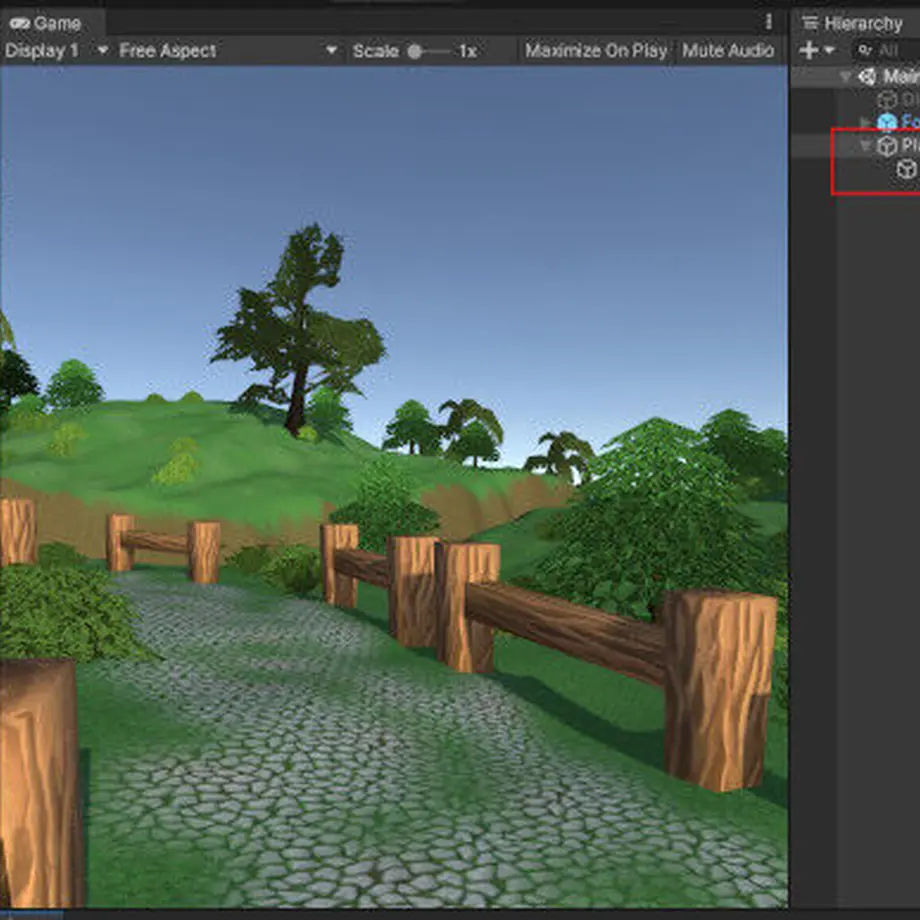This screenshot has width=920, height=920.
Task: Select the child cube object under Pl...
Action: [907, 170]
